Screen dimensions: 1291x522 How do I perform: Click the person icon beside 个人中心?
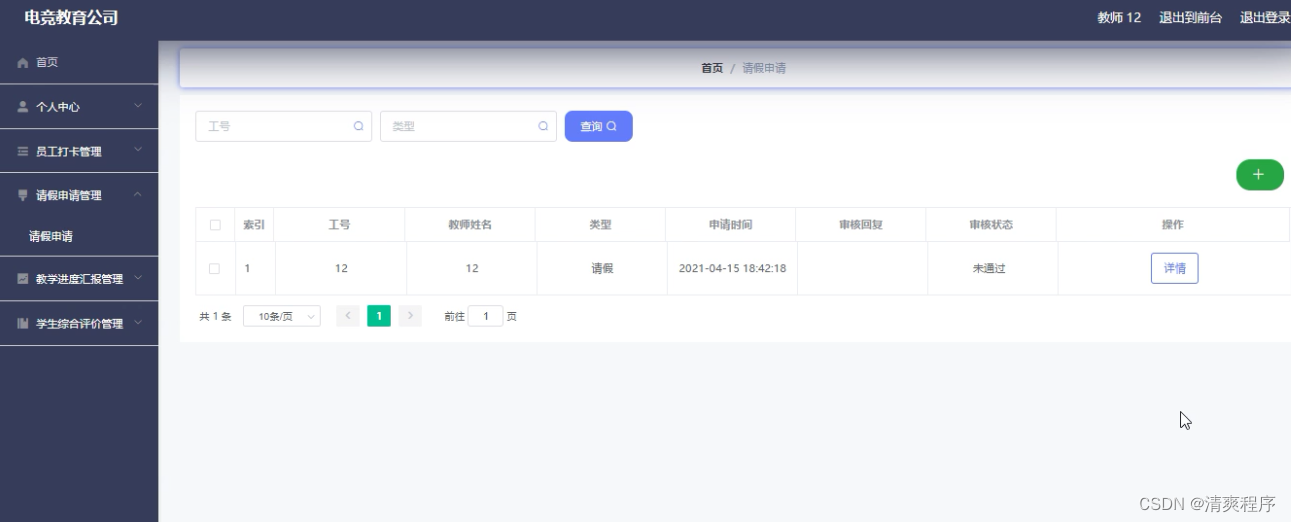[x=23, y=106]
